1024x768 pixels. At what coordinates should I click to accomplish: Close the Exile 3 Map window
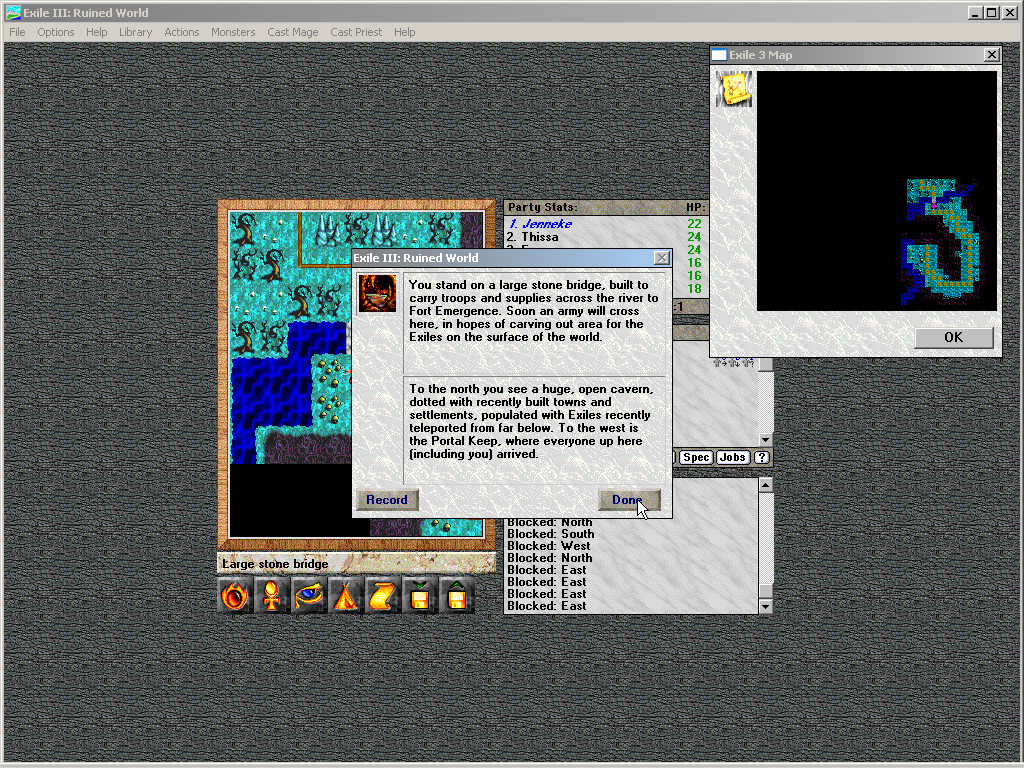[991, 55]
